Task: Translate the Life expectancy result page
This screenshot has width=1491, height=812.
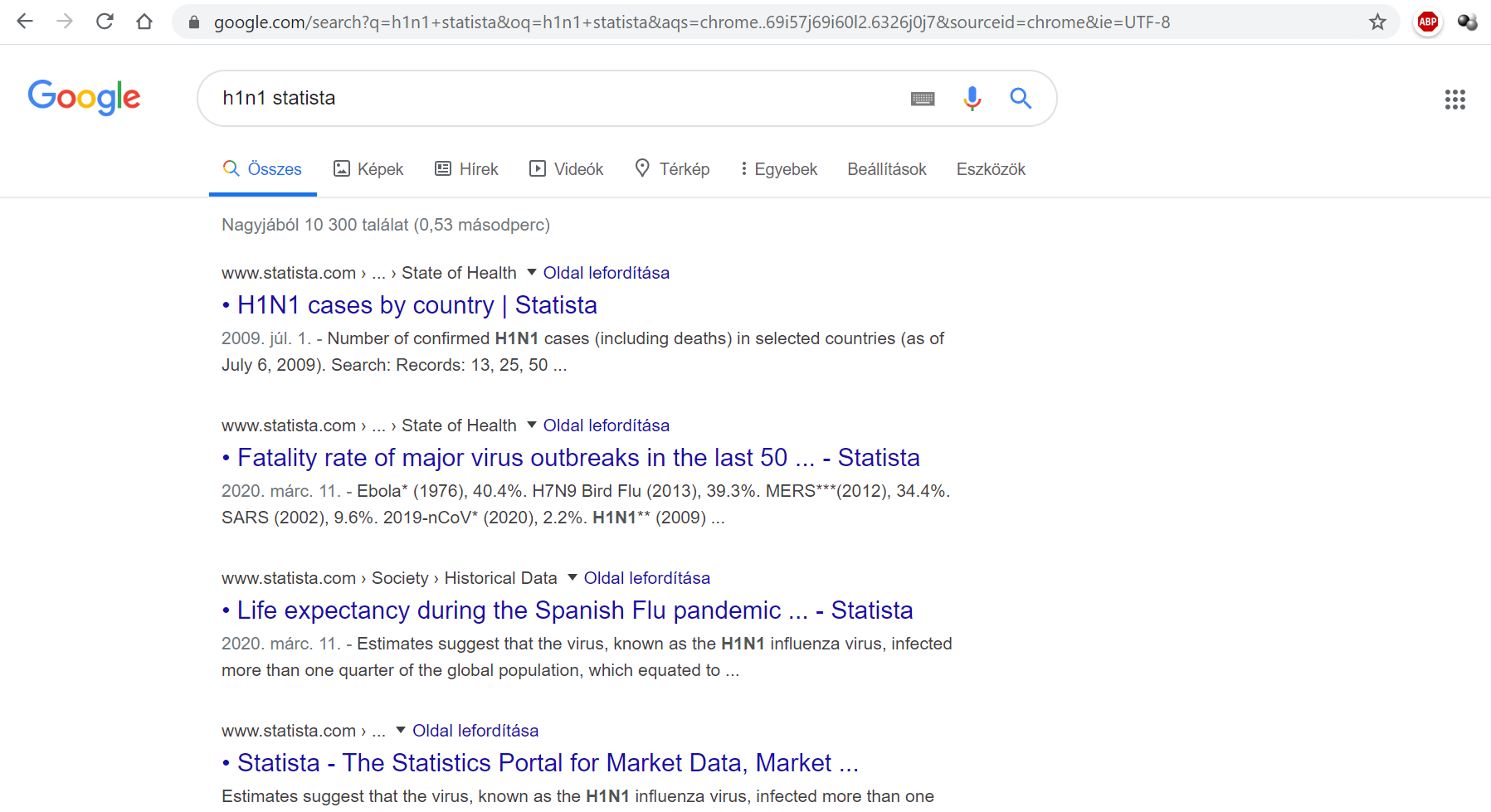Action: click(647, 578)
